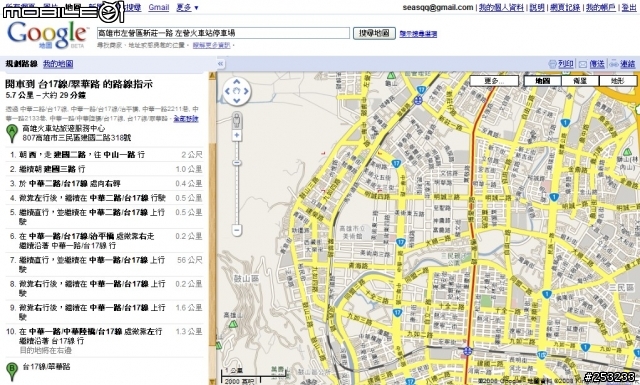Click the 探索更多資訊 link under search box

tap(211, 45)
